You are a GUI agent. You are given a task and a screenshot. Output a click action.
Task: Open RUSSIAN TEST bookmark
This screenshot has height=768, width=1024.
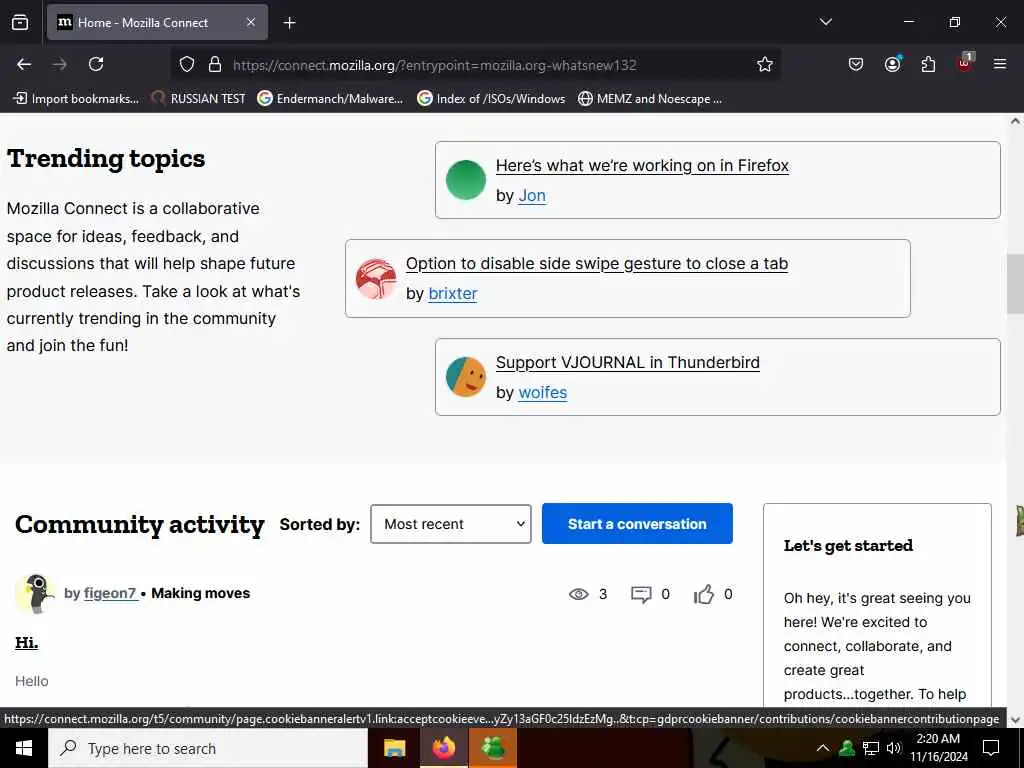pyautogui.click(x=198, y=99)
